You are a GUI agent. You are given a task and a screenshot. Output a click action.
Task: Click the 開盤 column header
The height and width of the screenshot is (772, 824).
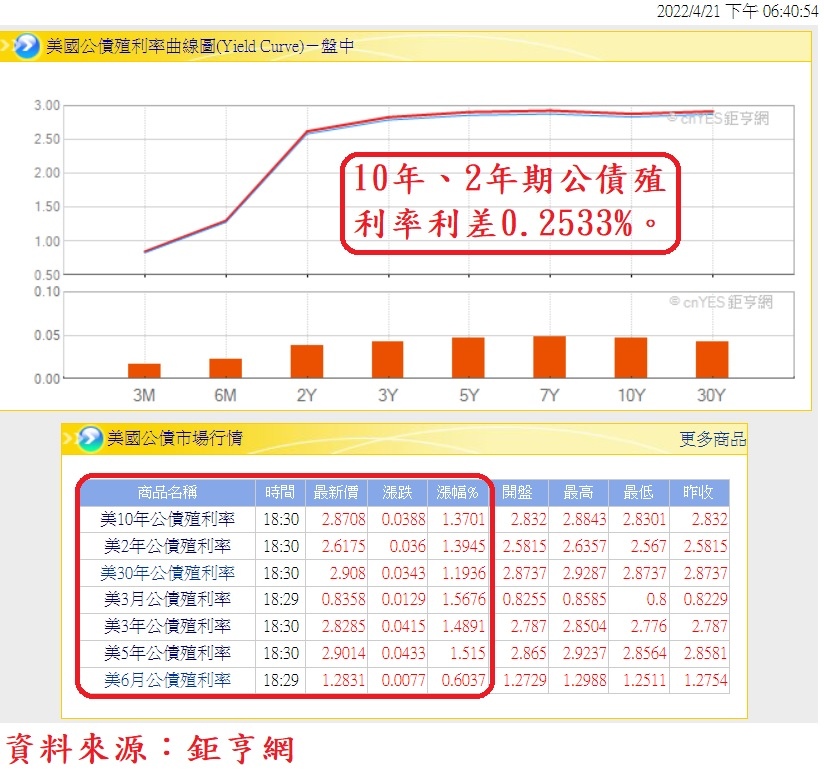coord(518,492)
